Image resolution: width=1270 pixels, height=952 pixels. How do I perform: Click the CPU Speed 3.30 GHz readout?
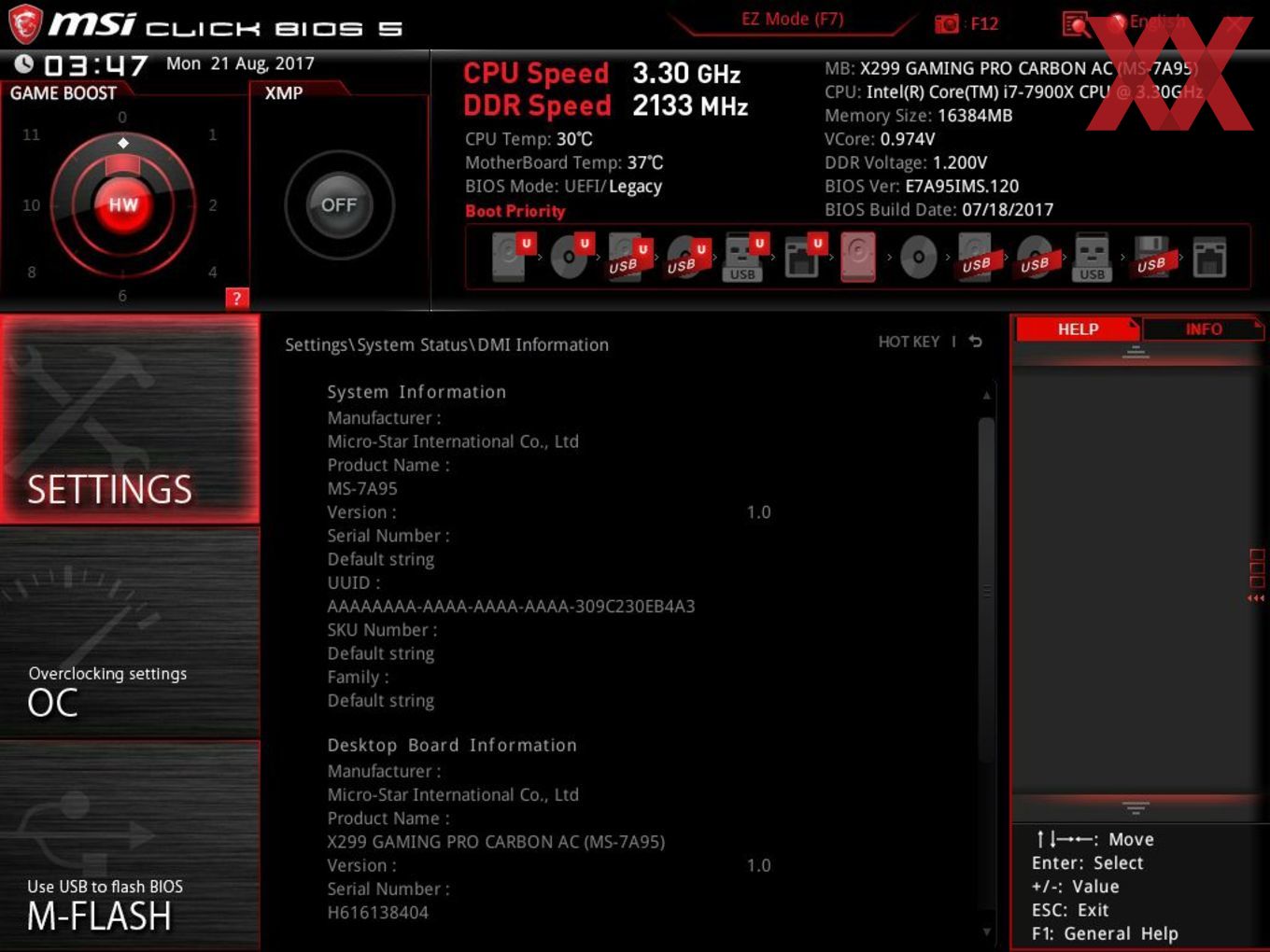602,73
